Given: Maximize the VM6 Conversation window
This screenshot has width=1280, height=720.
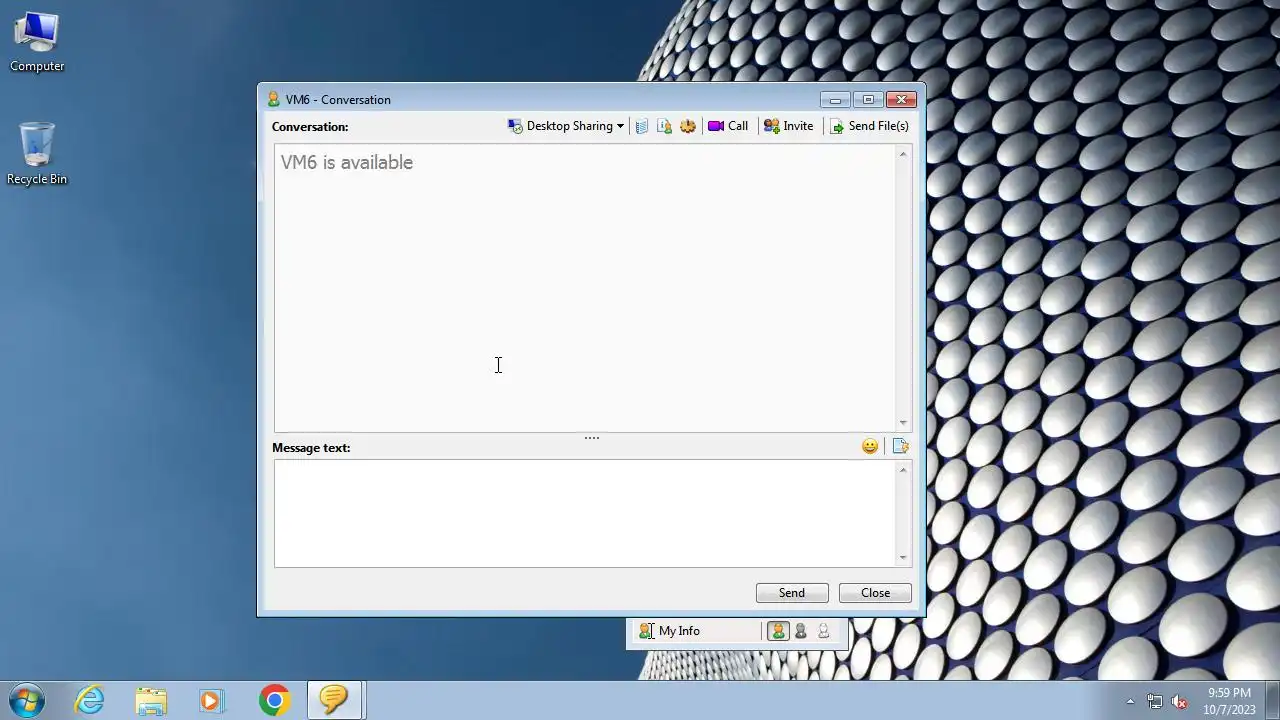Looking at the screenshot, I should (868, 100).
